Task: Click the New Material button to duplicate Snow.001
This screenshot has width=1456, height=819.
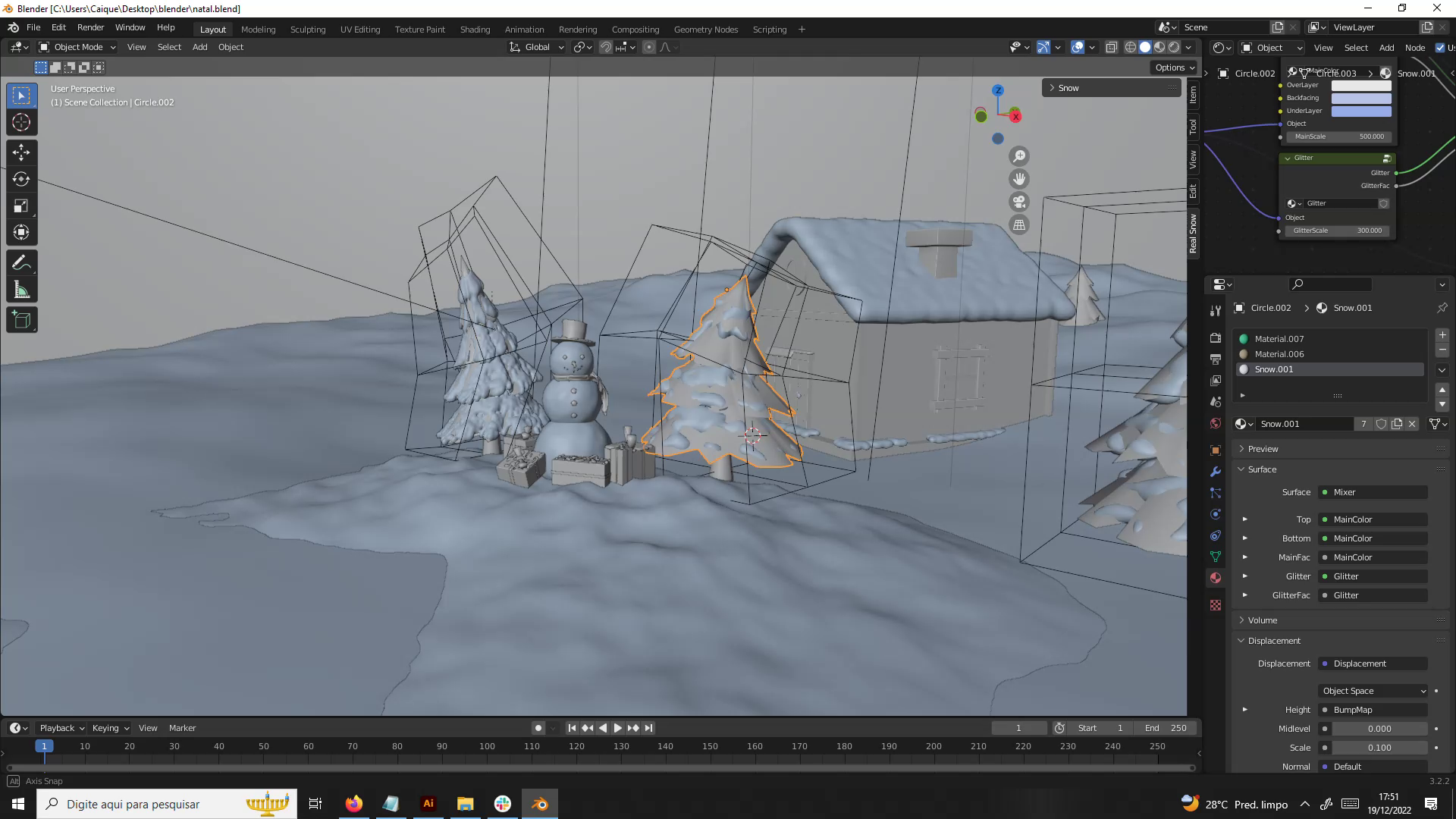Action: (x=1398, y=424)
